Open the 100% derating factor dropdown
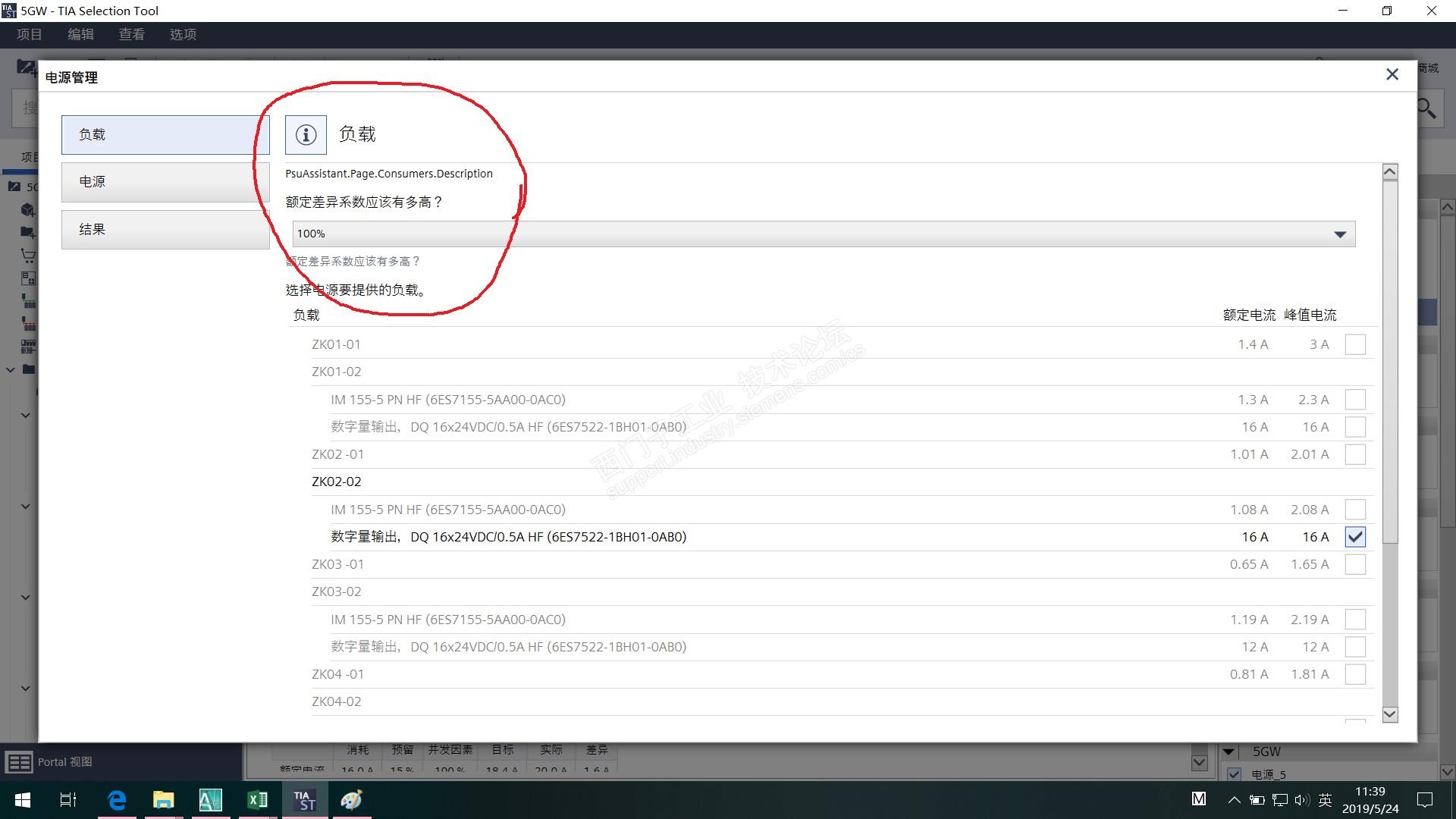1456x819 pixels. pyautogui.click(x=1339, y=234)
